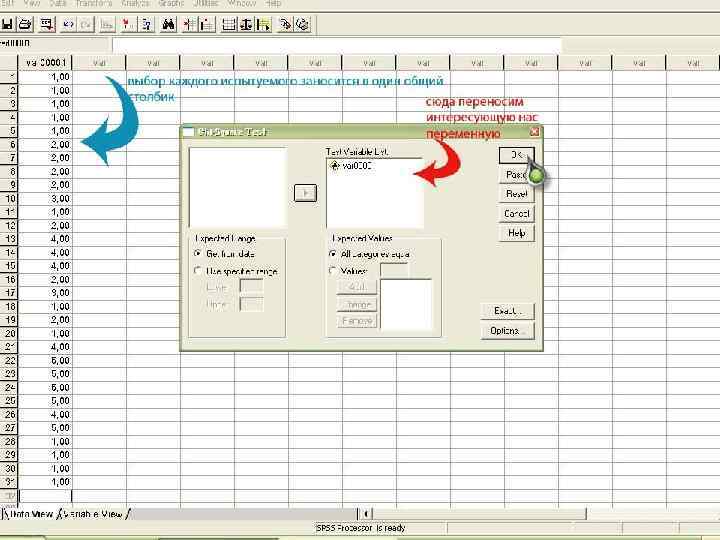Click the Split File toolbar icon
Viewport: 720px width, 540px height.
pyautogui.click(x=228, y=24)
